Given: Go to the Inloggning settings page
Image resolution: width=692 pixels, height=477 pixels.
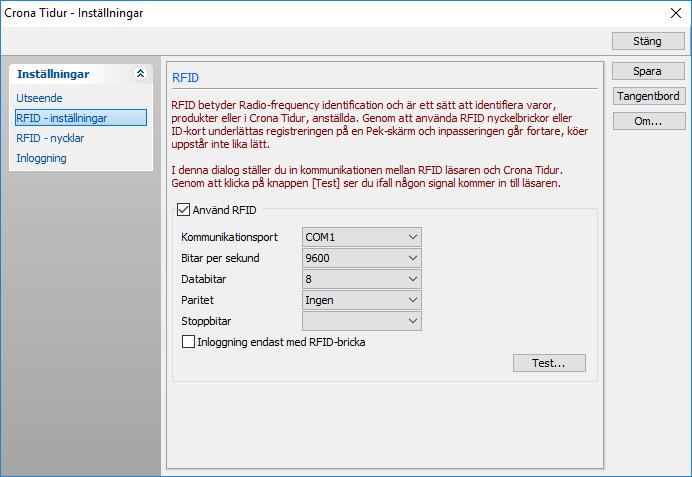Looking at the screenshot, I should pos(41,158).
